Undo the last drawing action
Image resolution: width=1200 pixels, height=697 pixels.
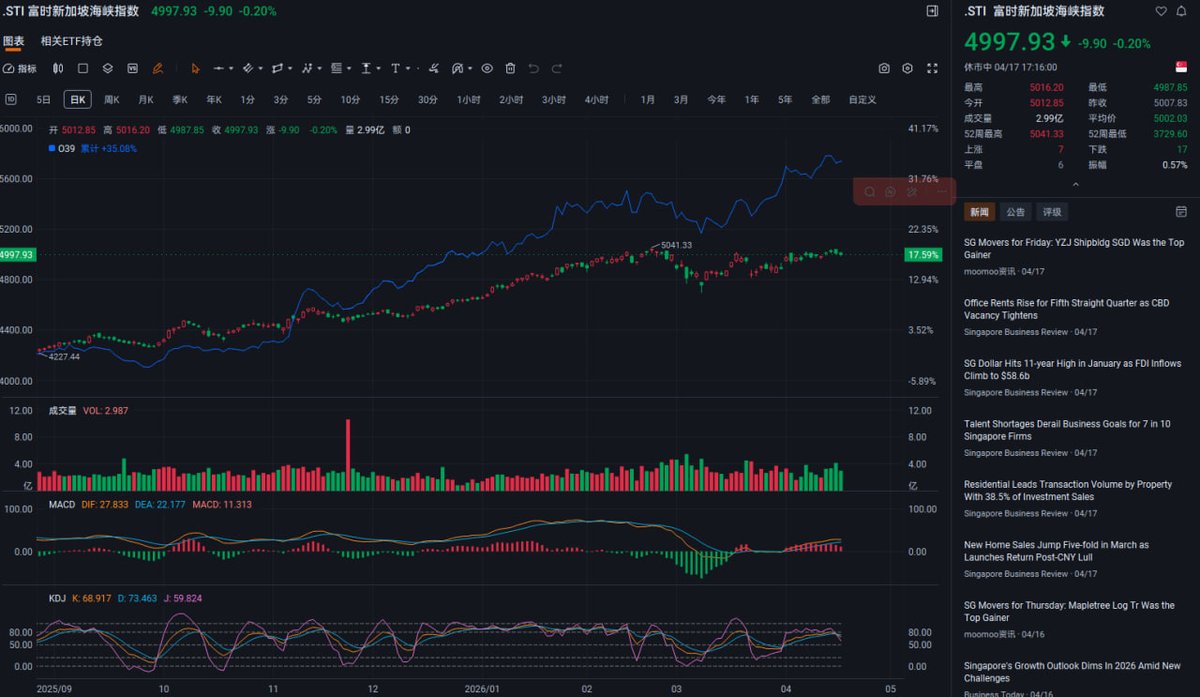(534, 68)
